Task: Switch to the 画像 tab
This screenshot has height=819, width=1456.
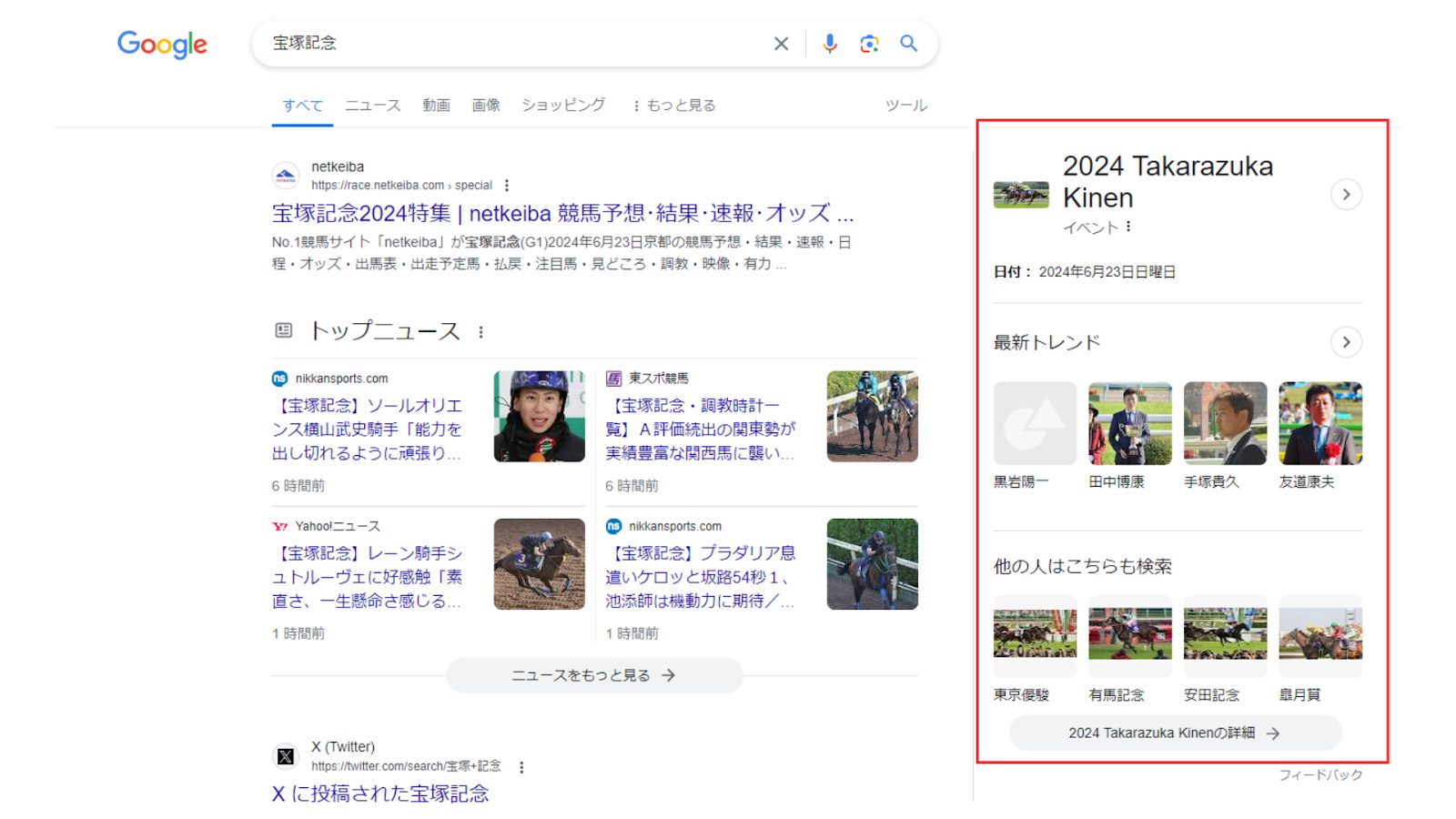Action: click(486, 106)
